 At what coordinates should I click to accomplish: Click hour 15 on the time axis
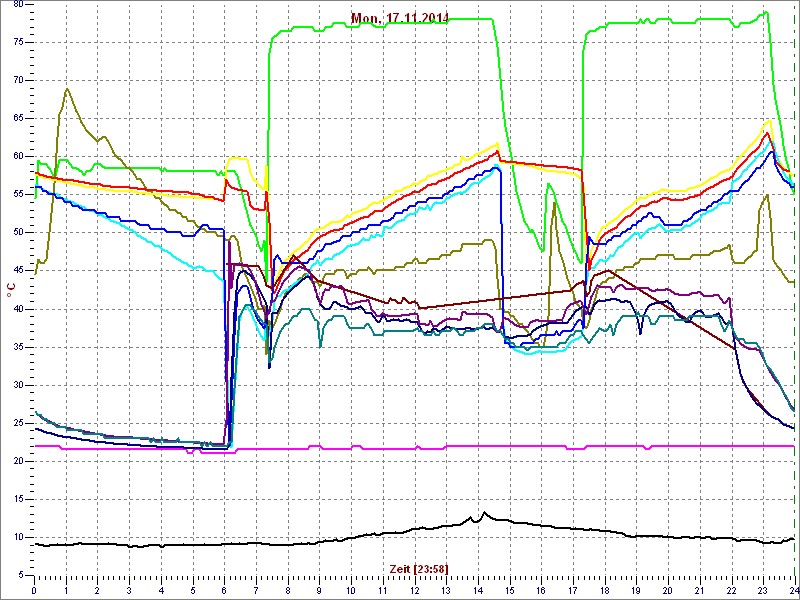(509, 590)
